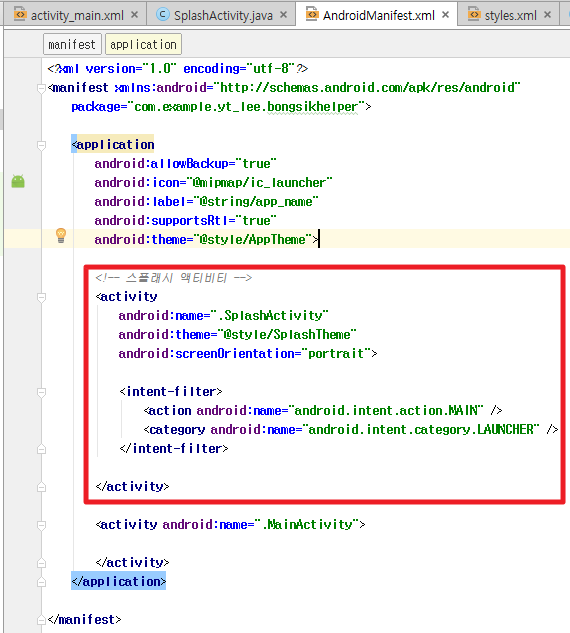This screenshot has width=570, height=633.
Task: Click the @string/app_name label value
Action: pos(256,201)
